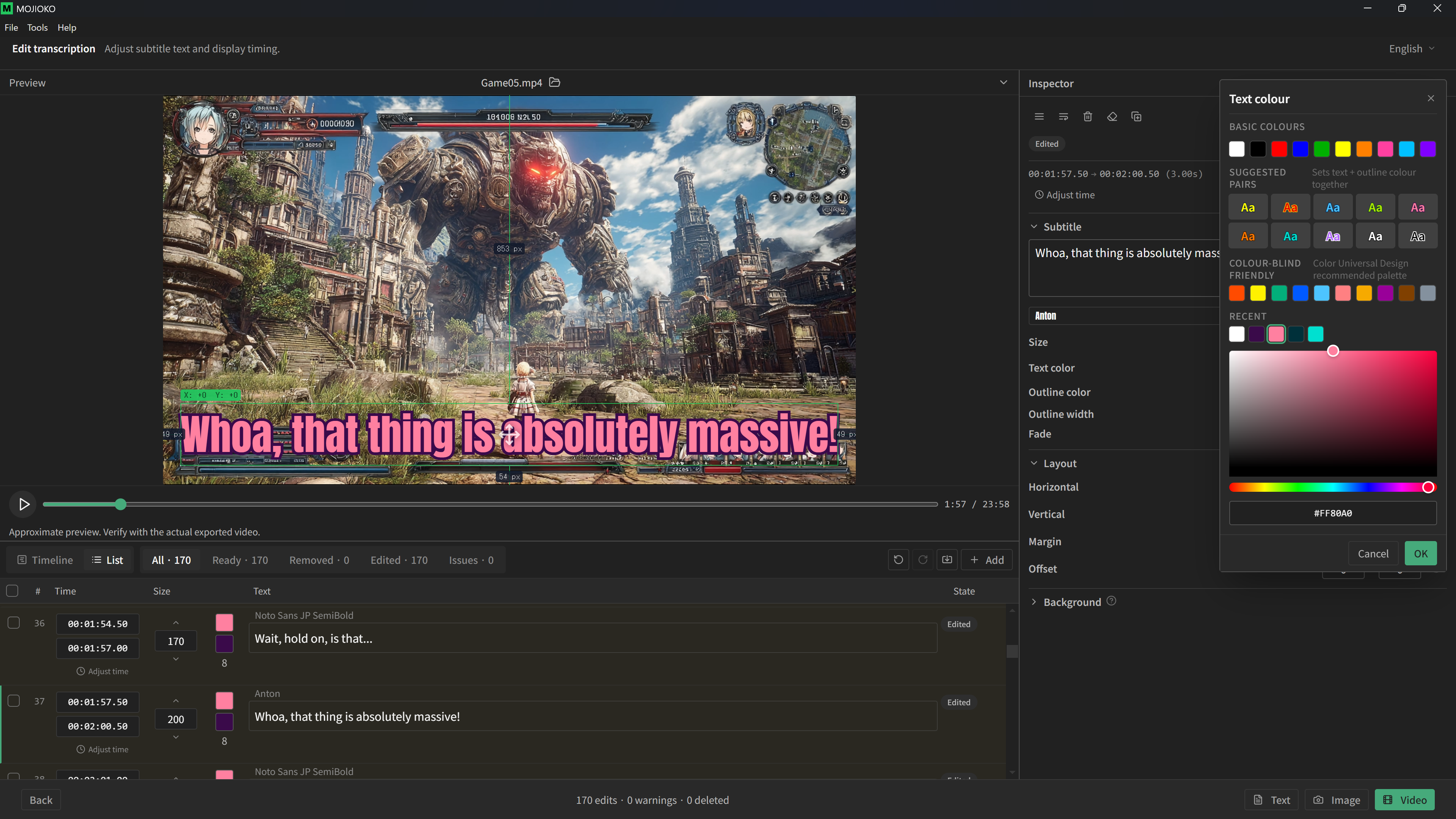
Task: Click row 37 start time field 00:01:57.50
Action: (x=98, y=701)
